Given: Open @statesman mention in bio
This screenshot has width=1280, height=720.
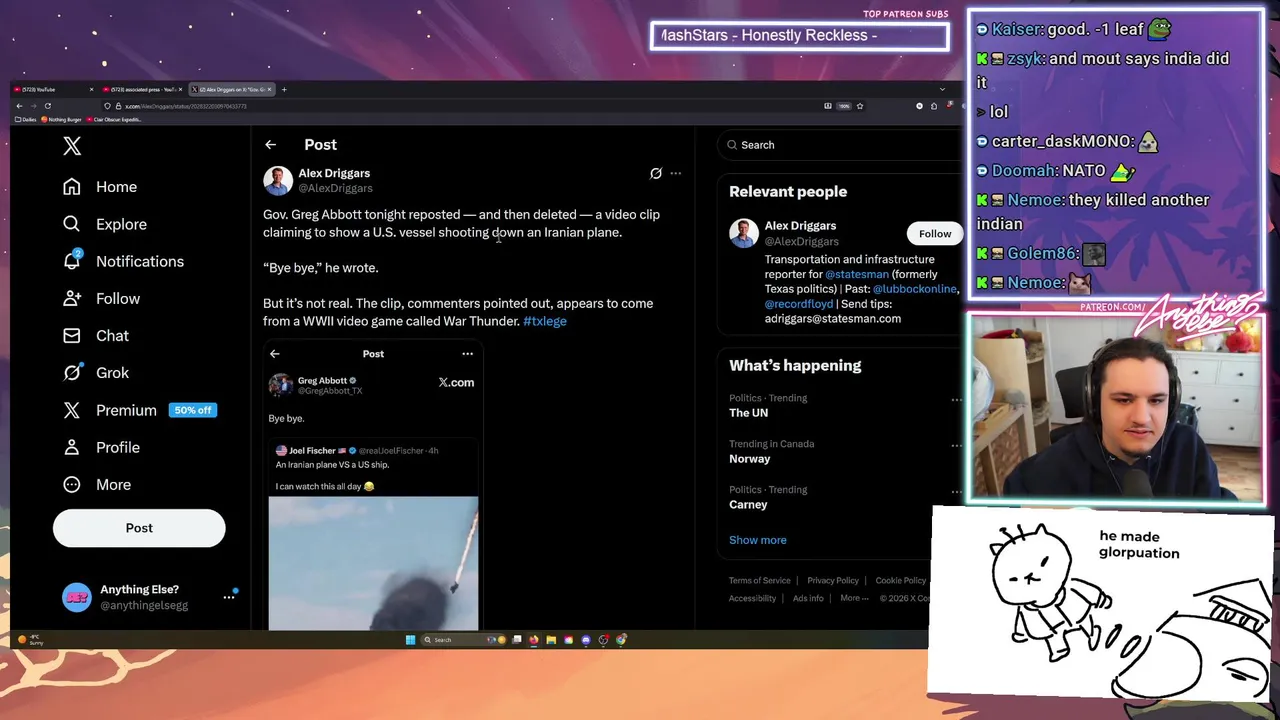Looking at the screenshot, I should tap(857, 274).
